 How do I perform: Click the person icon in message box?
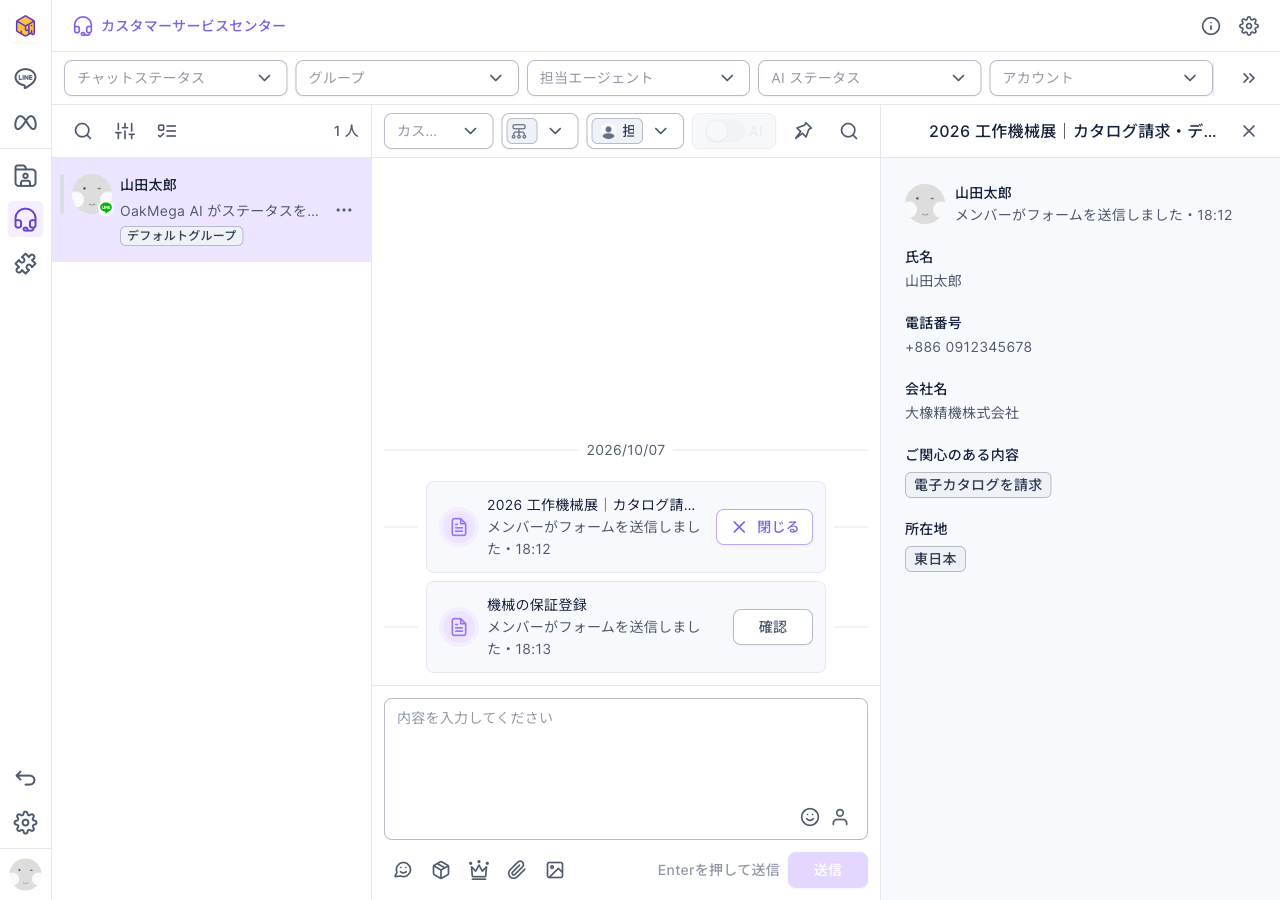click(x=840, y=817)
